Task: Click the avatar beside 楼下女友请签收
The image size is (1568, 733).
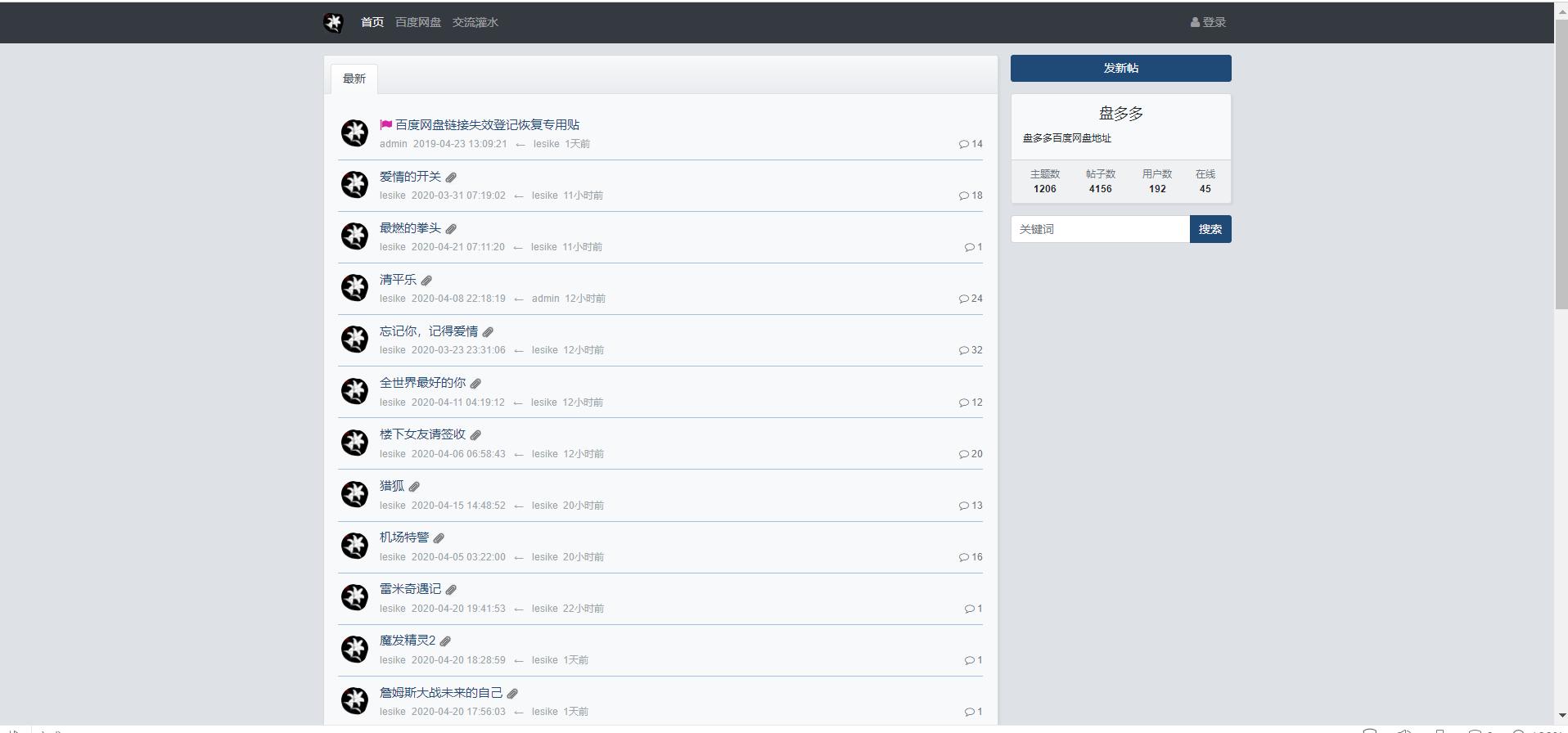Action: 354,442
